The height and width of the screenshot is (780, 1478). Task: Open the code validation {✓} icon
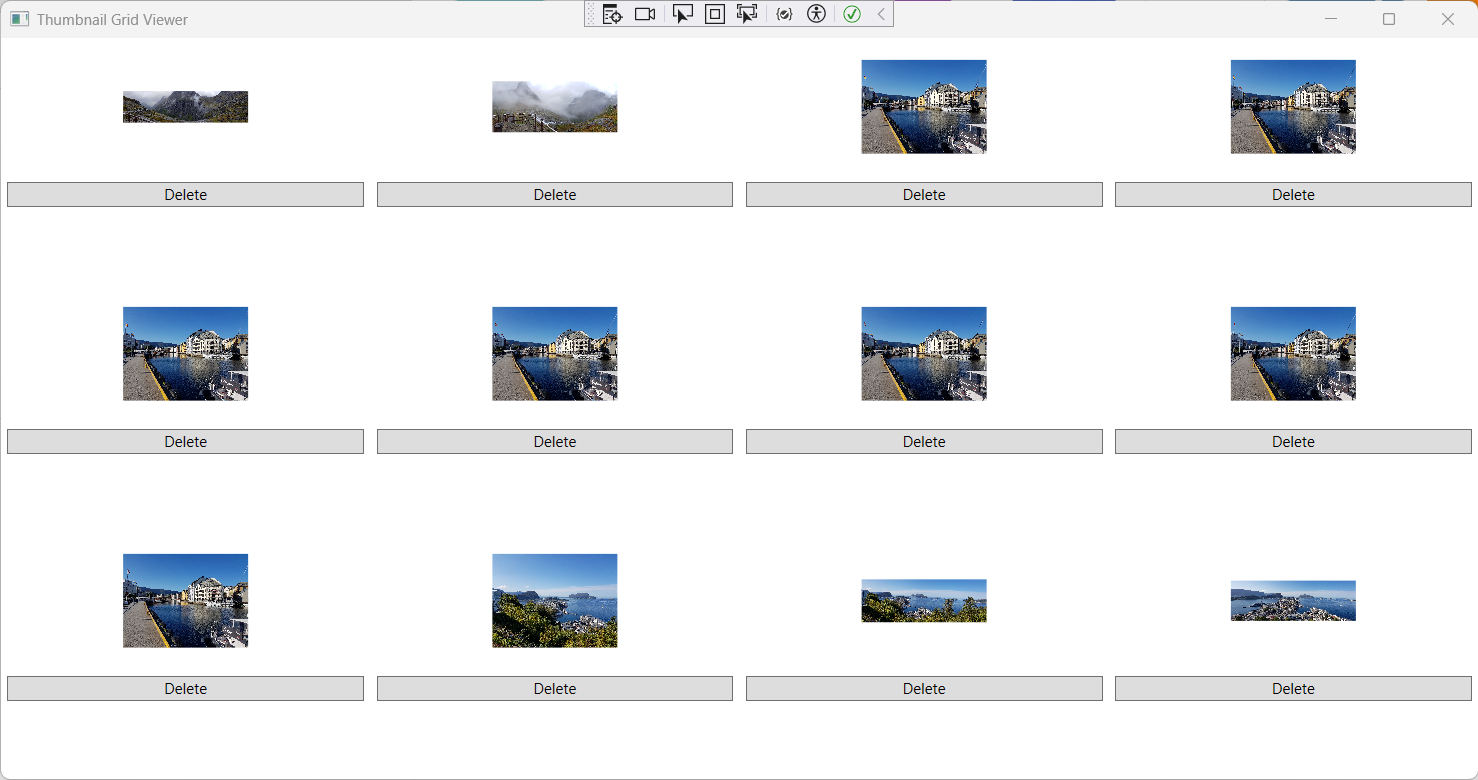784,14
